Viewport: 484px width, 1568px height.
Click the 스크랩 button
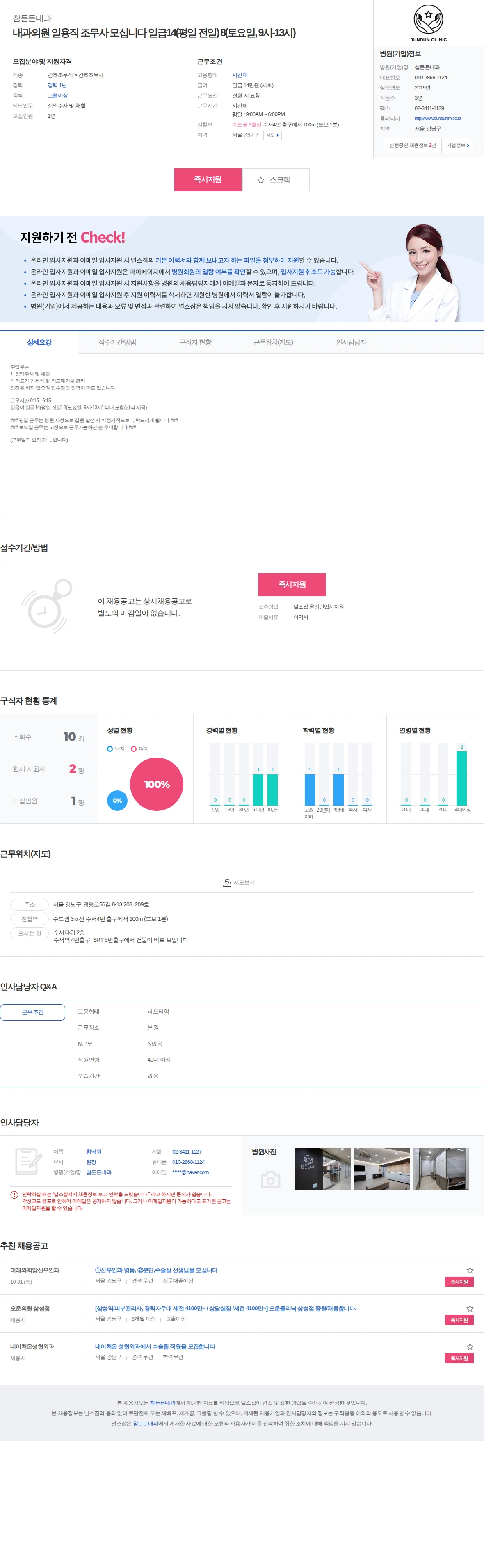[x=276, y=180]
